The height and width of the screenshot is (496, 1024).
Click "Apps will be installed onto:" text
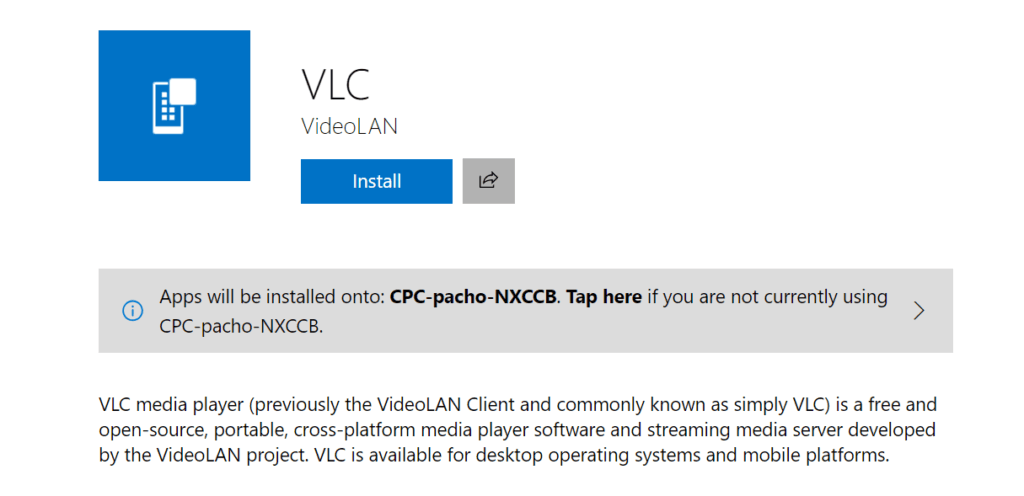pyautogui.click(x=272, y=297)
